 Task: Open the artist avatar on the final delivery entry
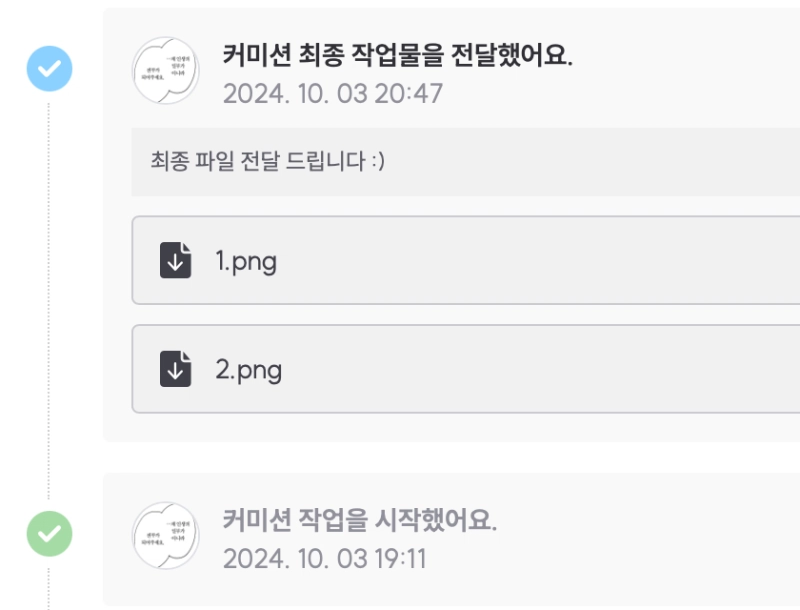[166, 70]
